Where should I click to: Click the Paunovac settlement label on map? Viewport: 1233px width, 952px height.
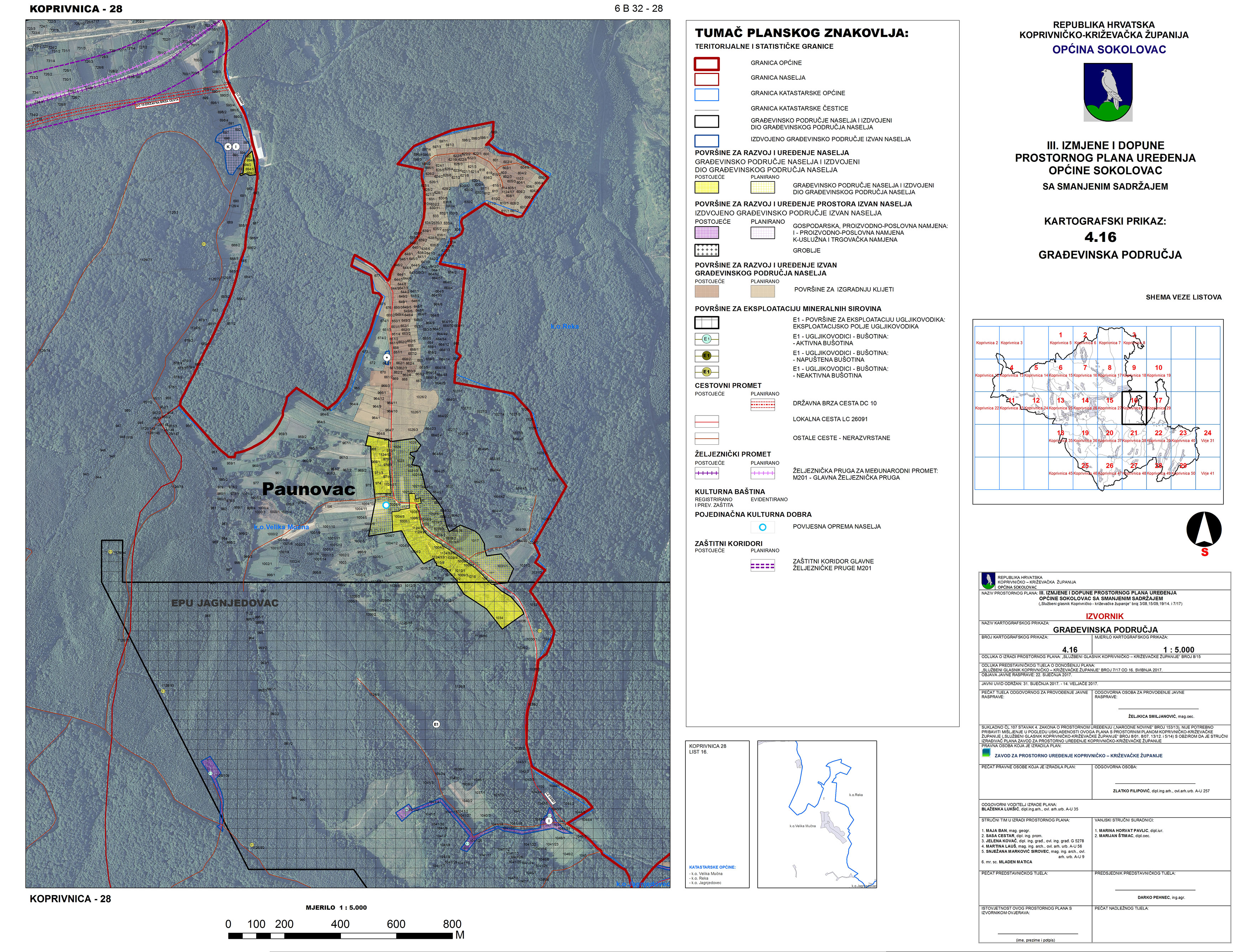click(309, 489)
